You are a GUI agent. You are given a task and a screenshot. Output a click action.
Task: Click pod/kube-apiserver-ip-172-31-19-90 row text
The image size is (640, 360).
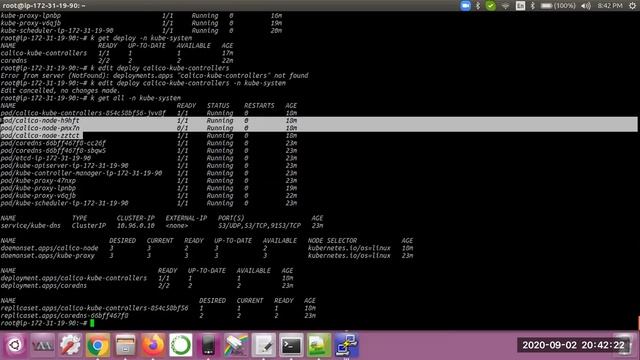point(64,166)
